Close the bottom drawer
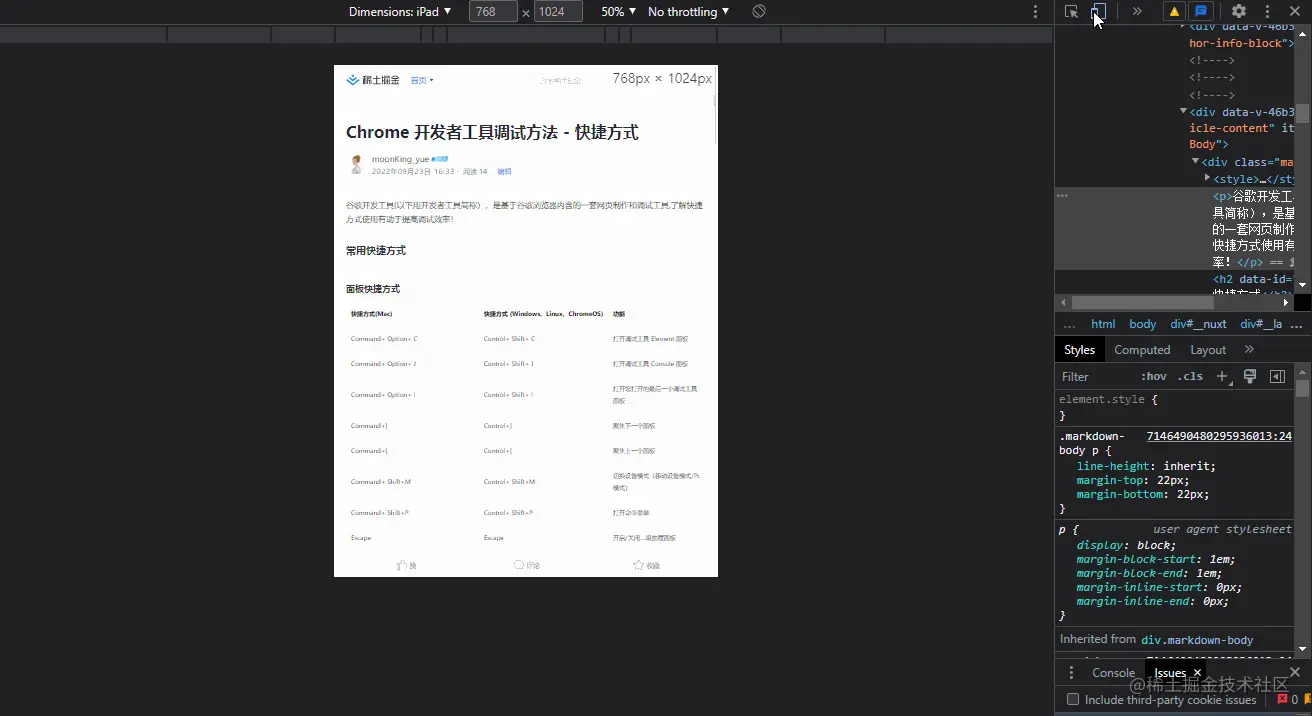Viewport: 1312px width, 716px height. pos(1295,673)
